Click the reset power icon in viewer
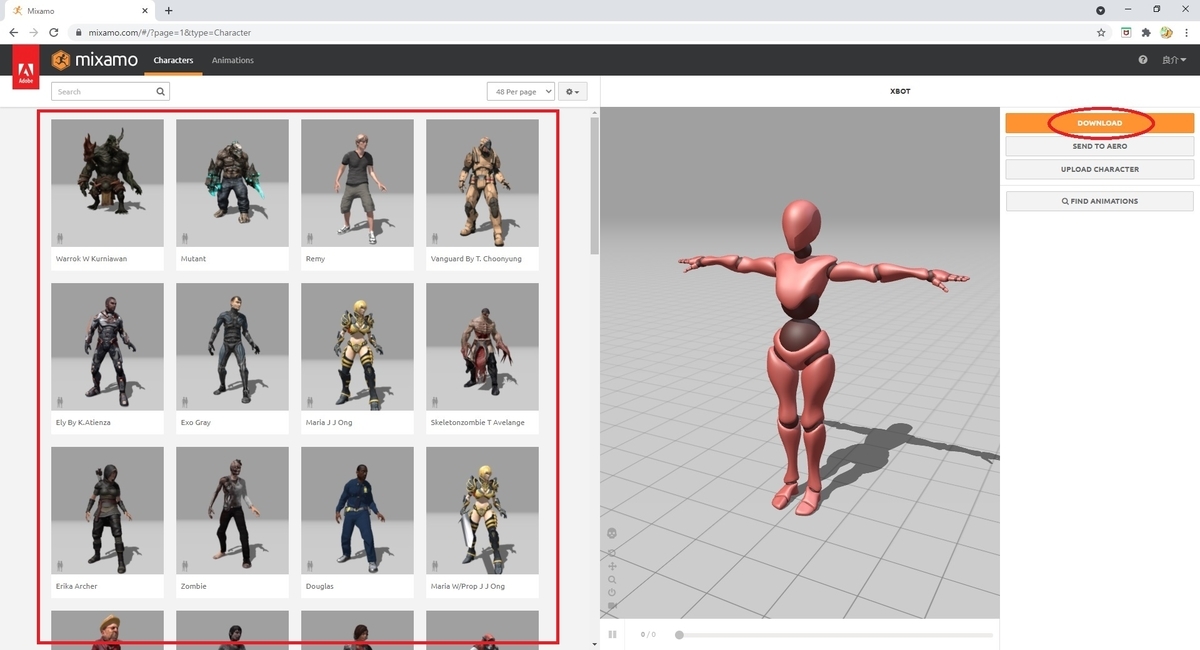1200x650 pixels. [x=612, y=592]
